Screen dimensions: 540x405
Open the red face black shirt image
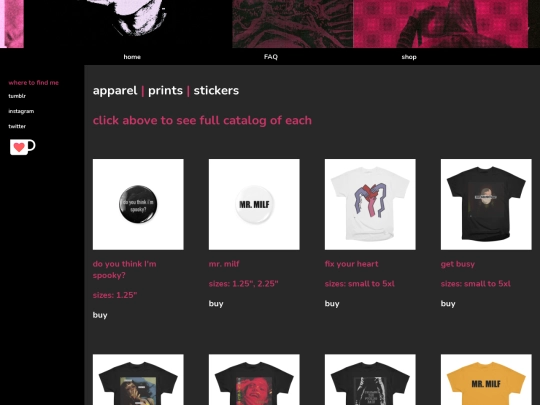[x=254, y=380]
